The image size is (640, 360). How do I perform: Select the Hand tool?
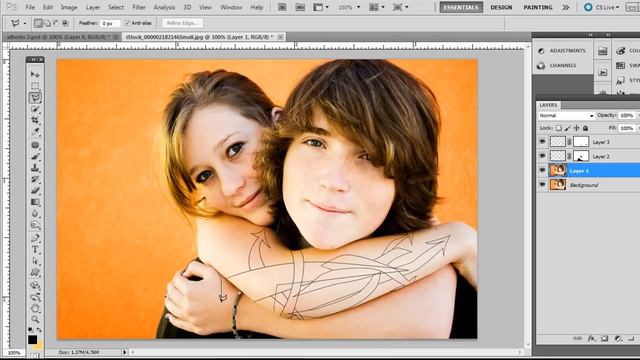pyautogui.click(x=35, y=309)
